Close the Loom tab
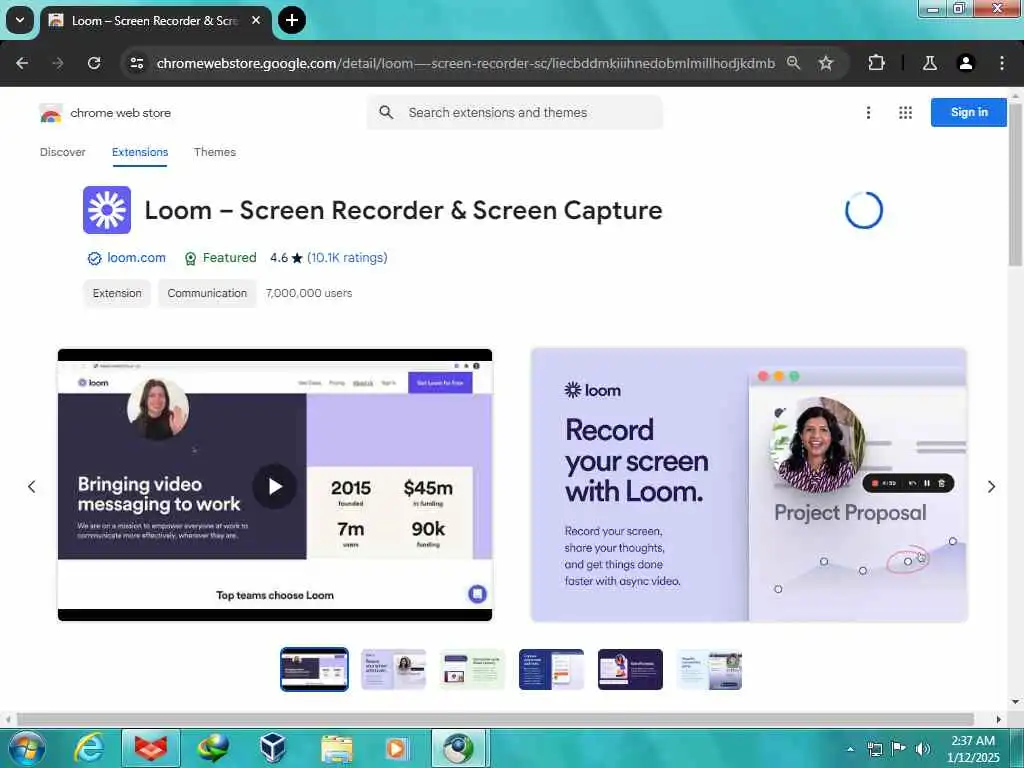 (256, 20)
